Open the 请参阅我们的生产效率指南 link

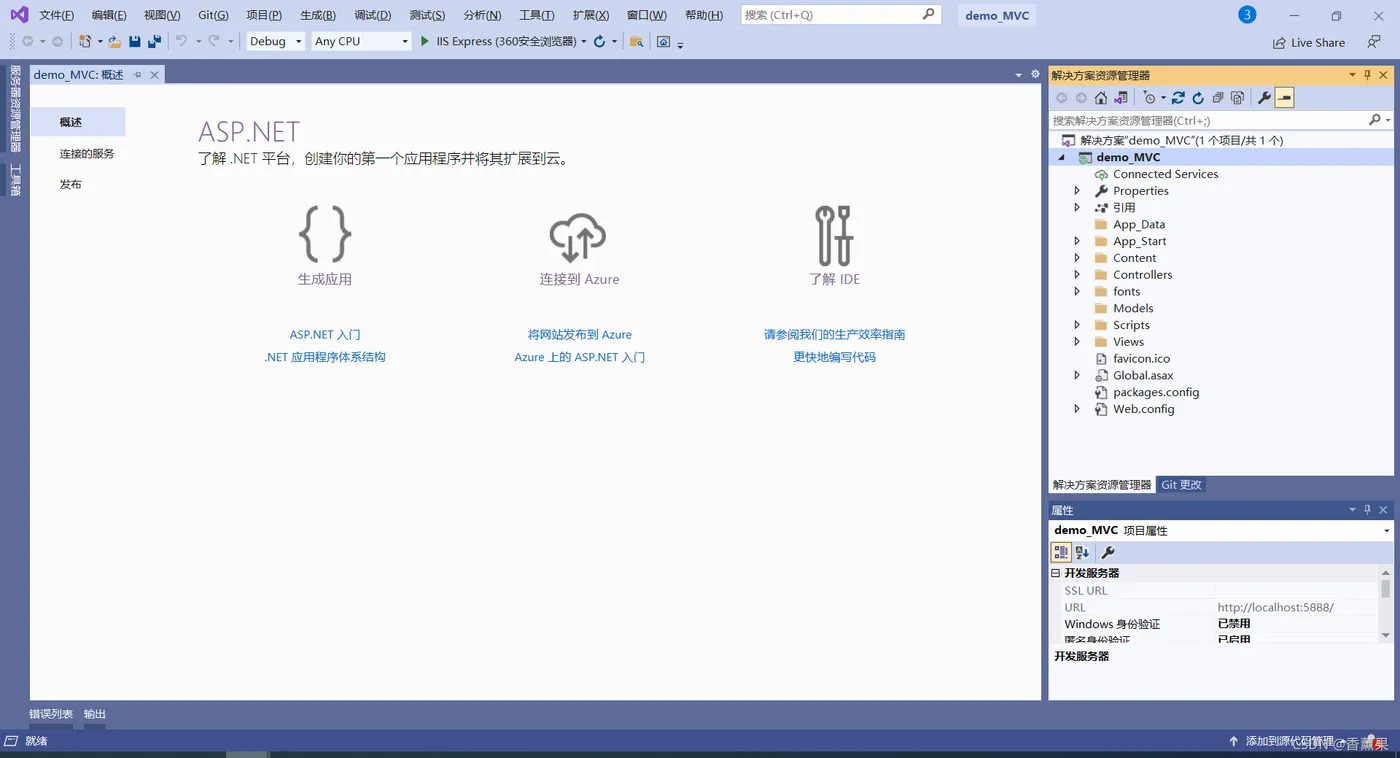835,335
